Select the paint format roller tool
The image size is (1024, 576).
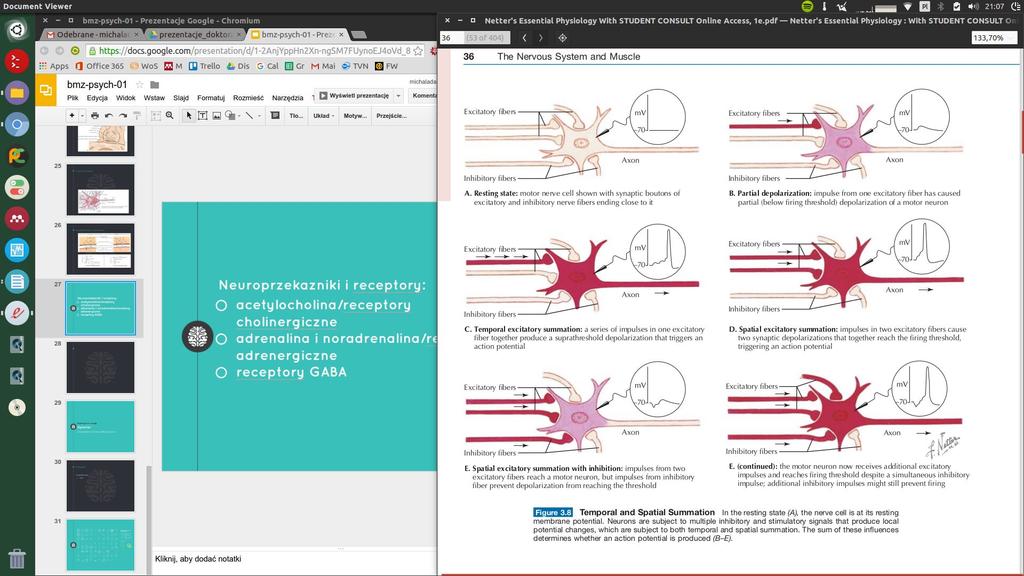[136, 116]
